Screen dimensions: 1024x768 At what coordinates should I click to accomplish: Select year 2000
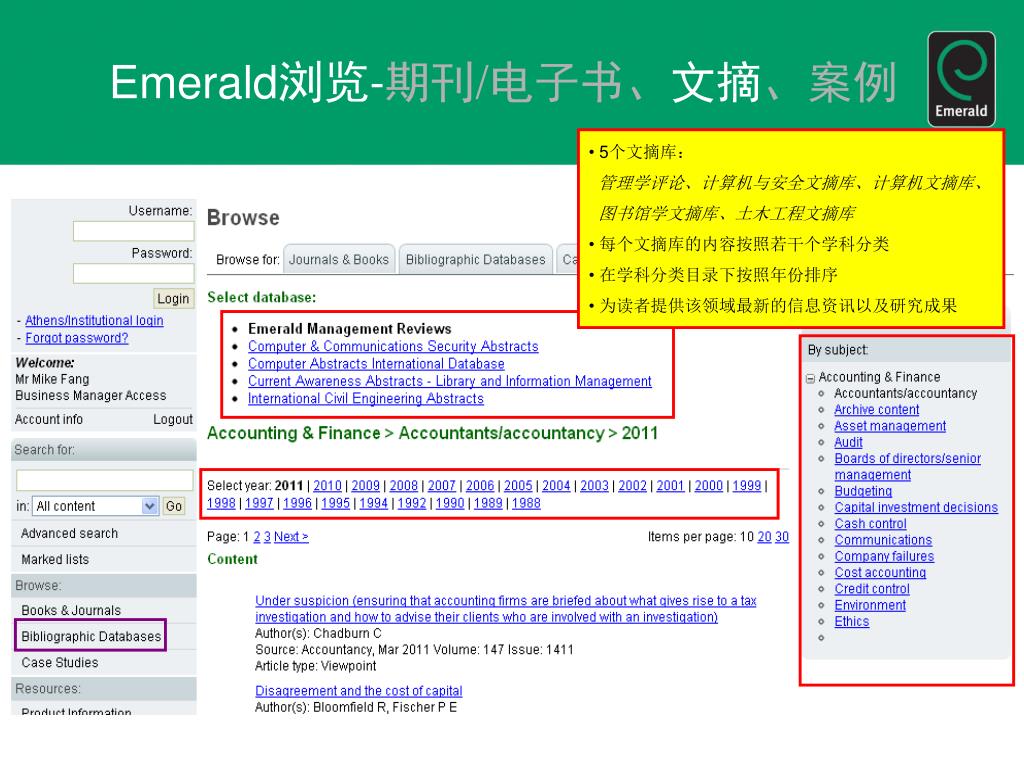click(709, 486)
